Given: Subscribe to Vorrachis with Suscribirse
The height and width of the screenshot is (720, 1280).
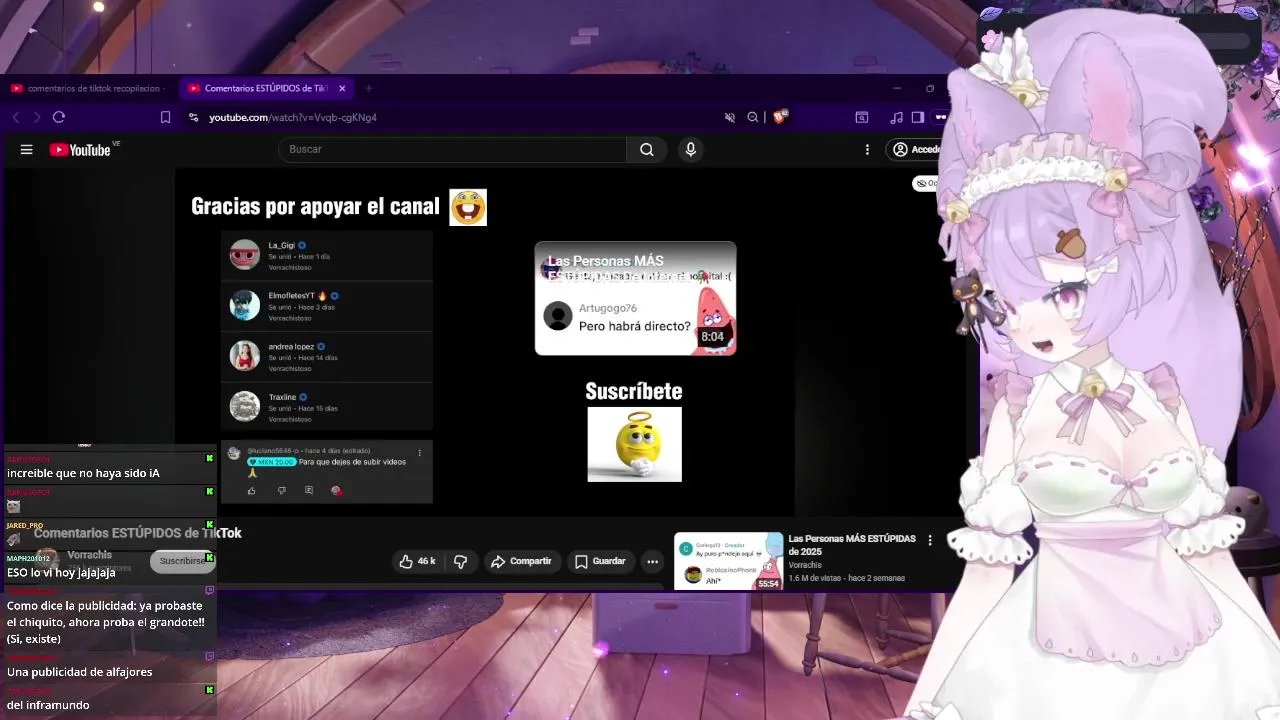Looking at the screenshot, I should click(x=183, y=561).
